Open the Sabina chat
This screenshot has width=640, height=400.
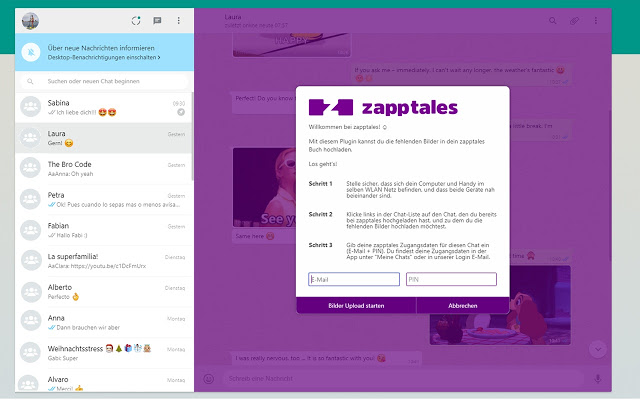click(104, 107)
